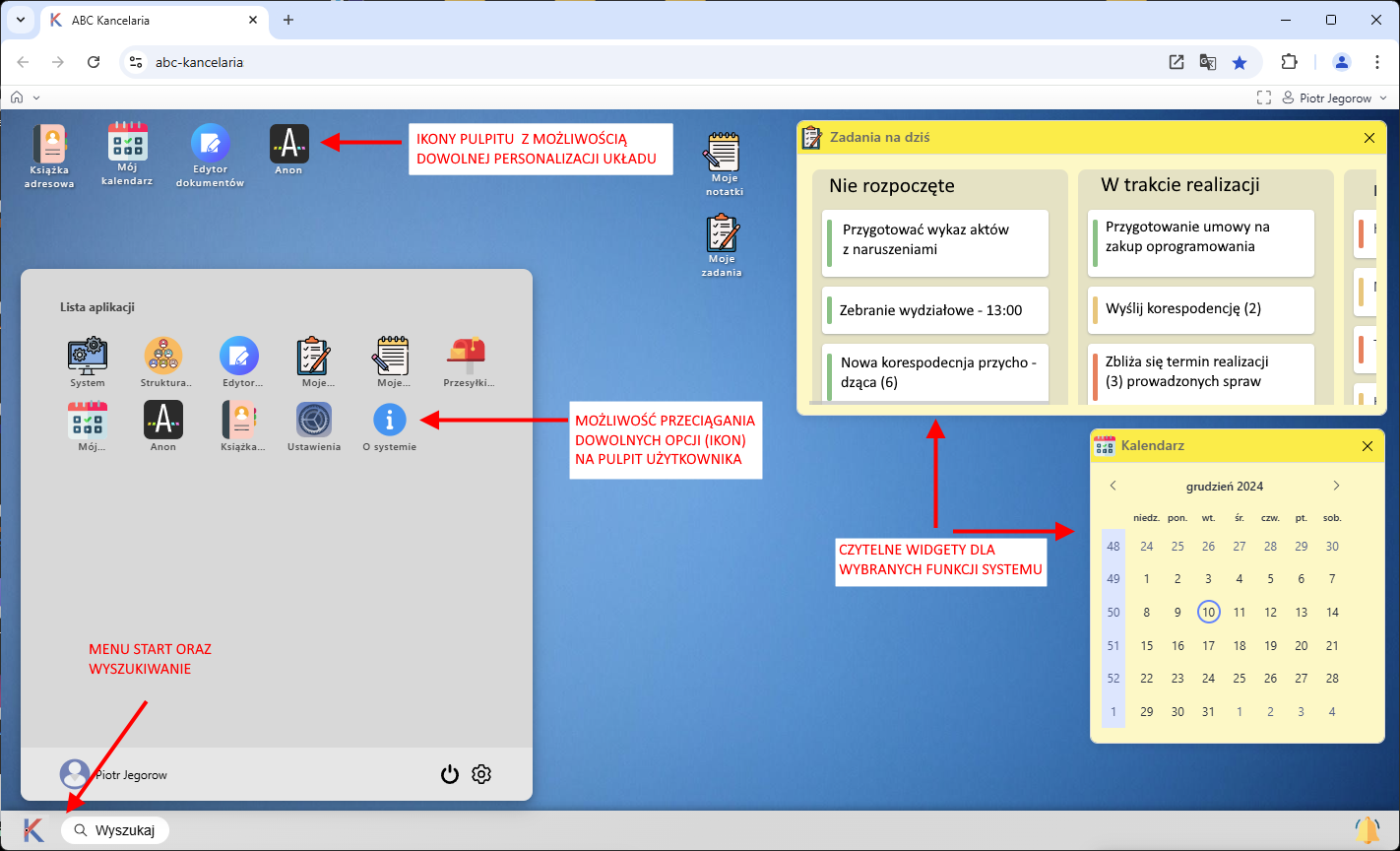Open the Anon desktop icon
The width and height of the screenshot is (1400, 851).
(x=288, y=150)
